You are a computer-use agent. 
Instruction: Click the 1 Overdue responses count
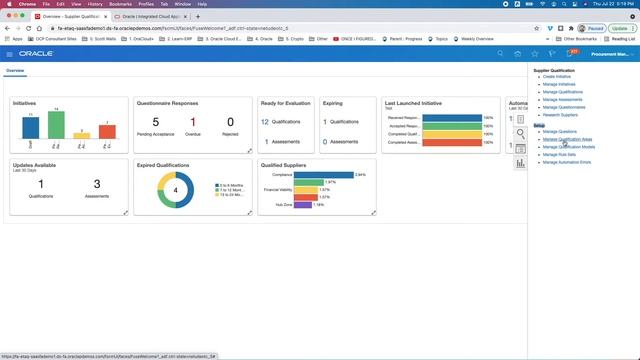[193, 122]
